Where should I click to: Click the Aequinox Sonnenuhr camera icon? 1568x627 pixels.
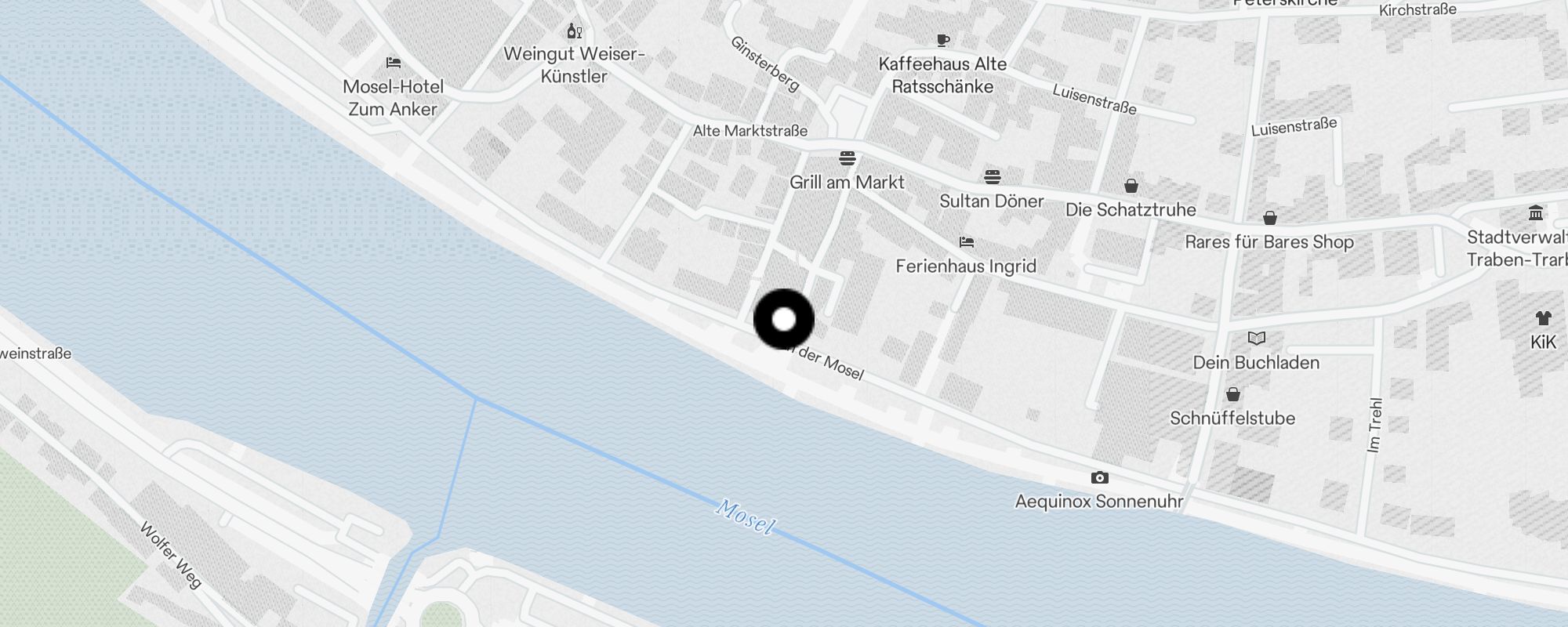(x=1099, y=477)
